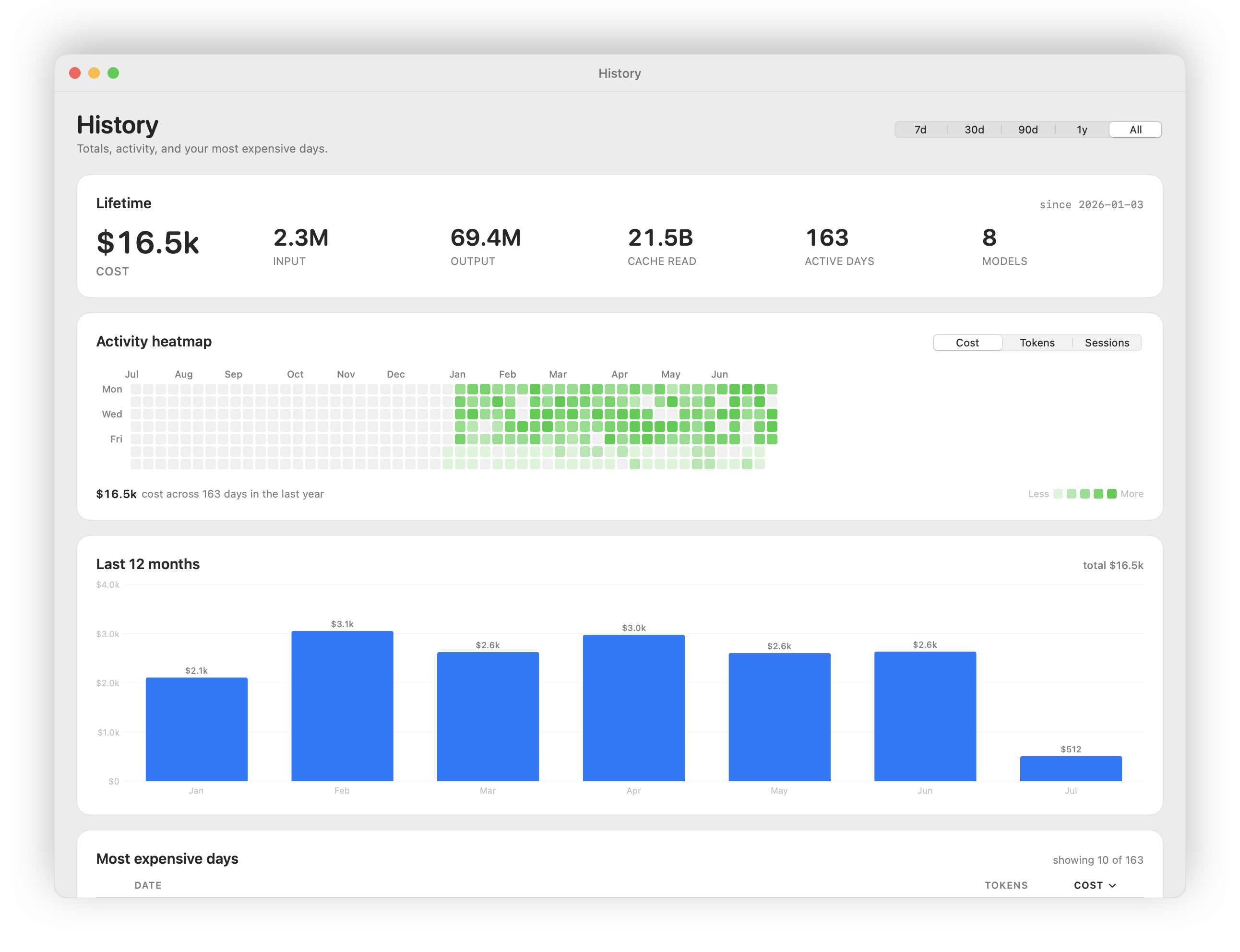1240x952 pixels.
Task: Click the Jun bar in monthly chart
Action: coord(925,717)
